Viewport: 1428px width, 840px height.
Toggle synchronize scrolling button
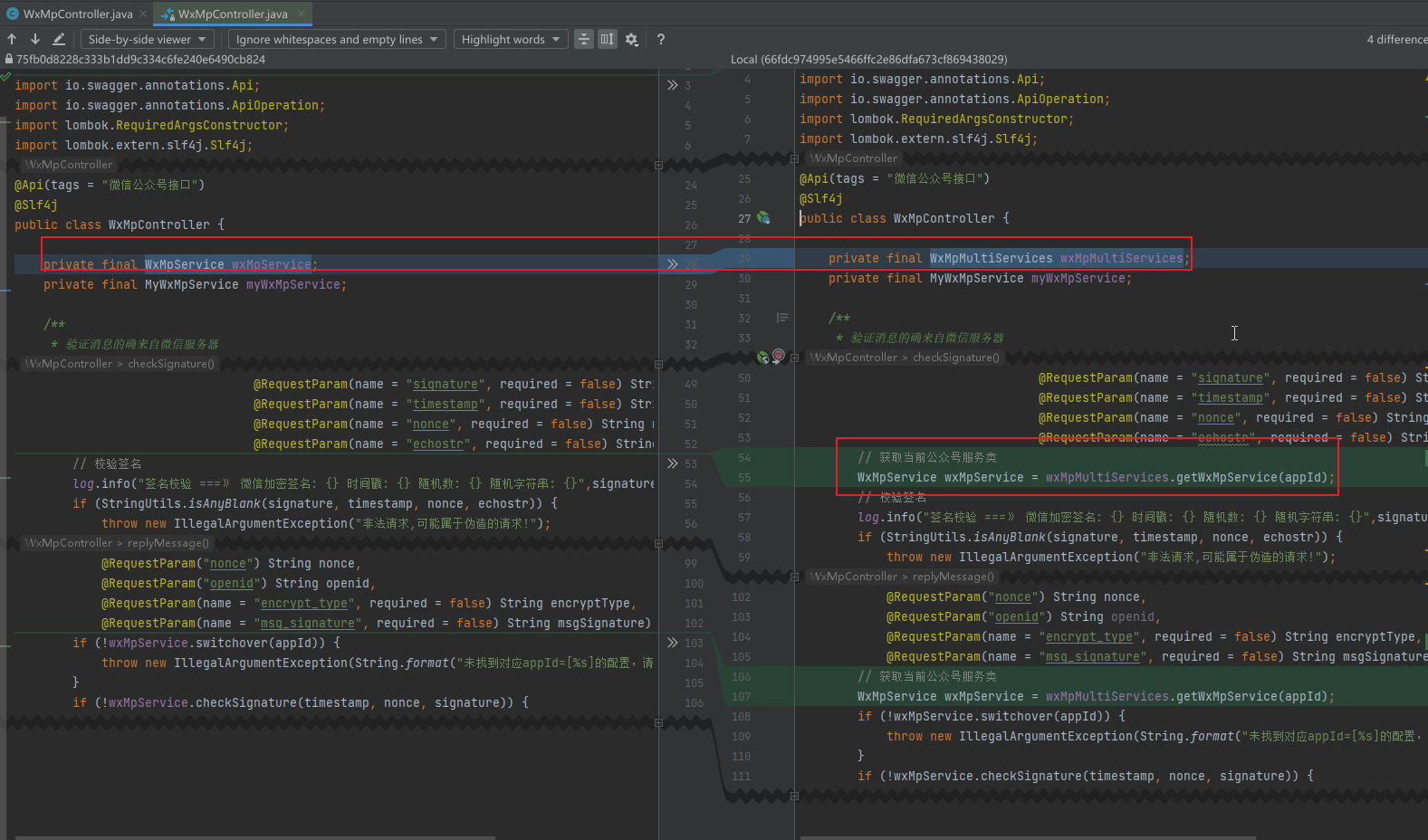point(608,39)
